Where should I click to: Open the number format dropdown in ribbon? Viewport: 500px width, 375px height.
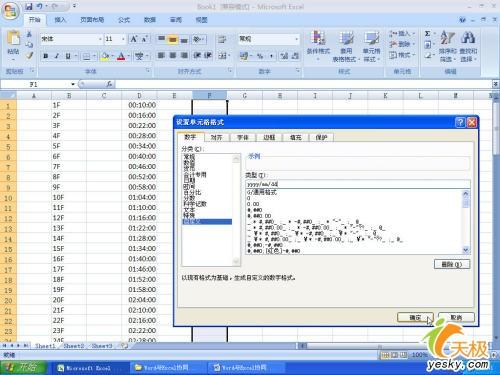(x=296, y=39)
